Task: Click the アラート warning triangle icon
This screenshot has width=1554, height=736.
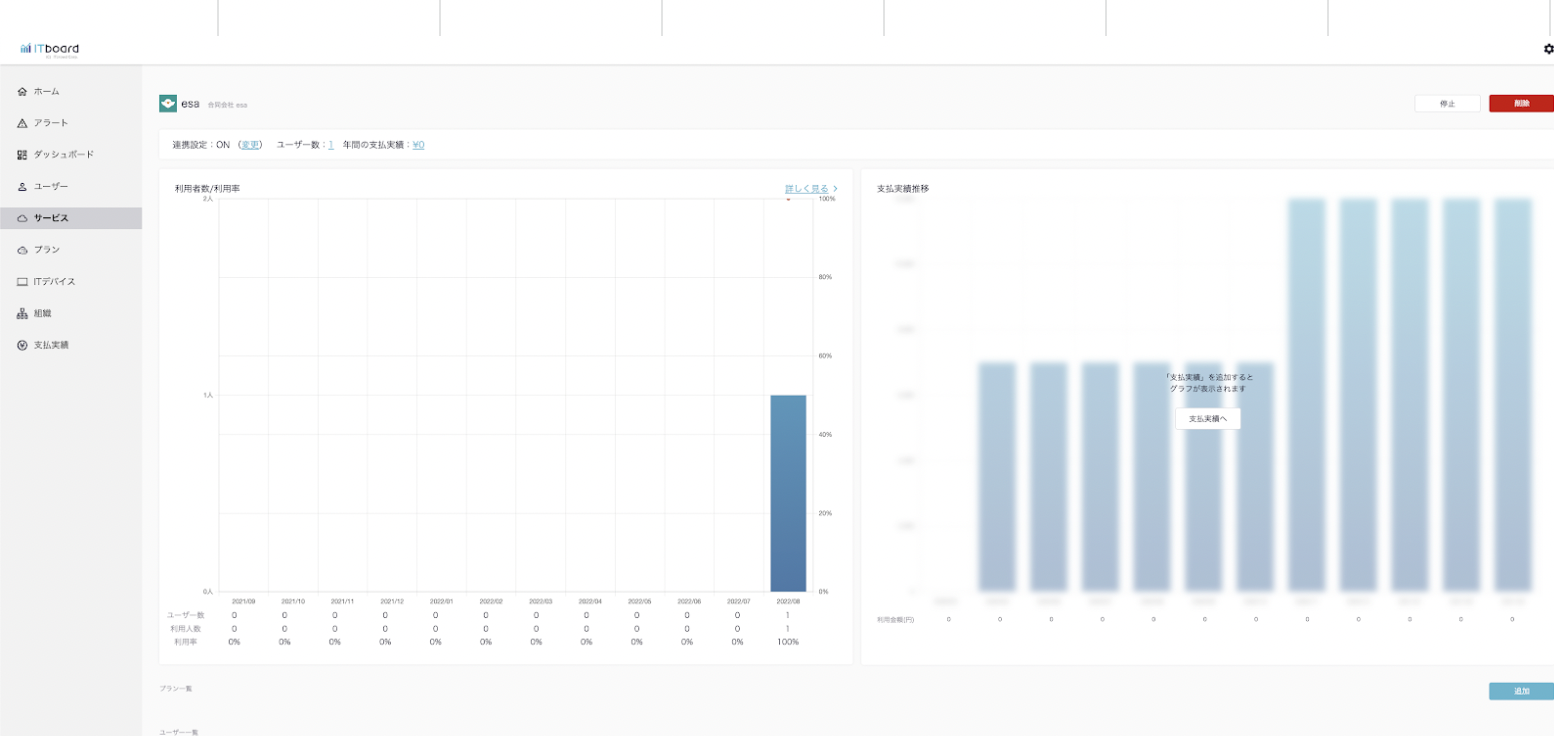Action: (x=22, y=123)
